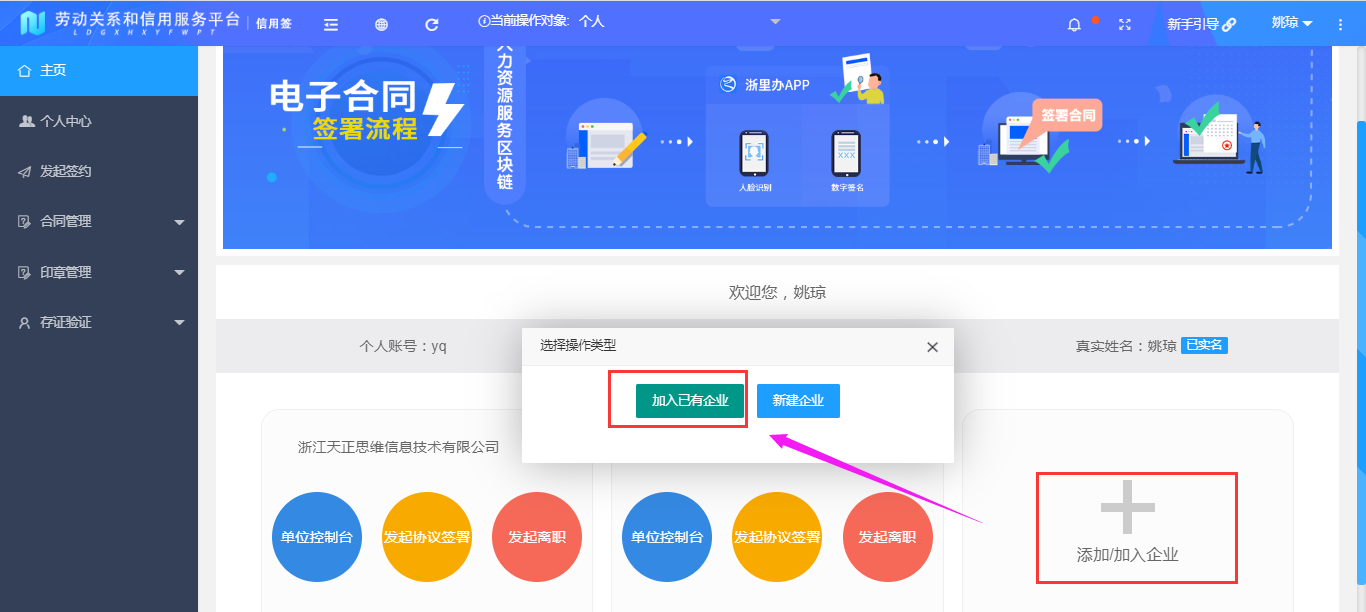This screenshot has height=612, width=1366.
Task: Click the home icon next to 主页
Action: [25, 71]
